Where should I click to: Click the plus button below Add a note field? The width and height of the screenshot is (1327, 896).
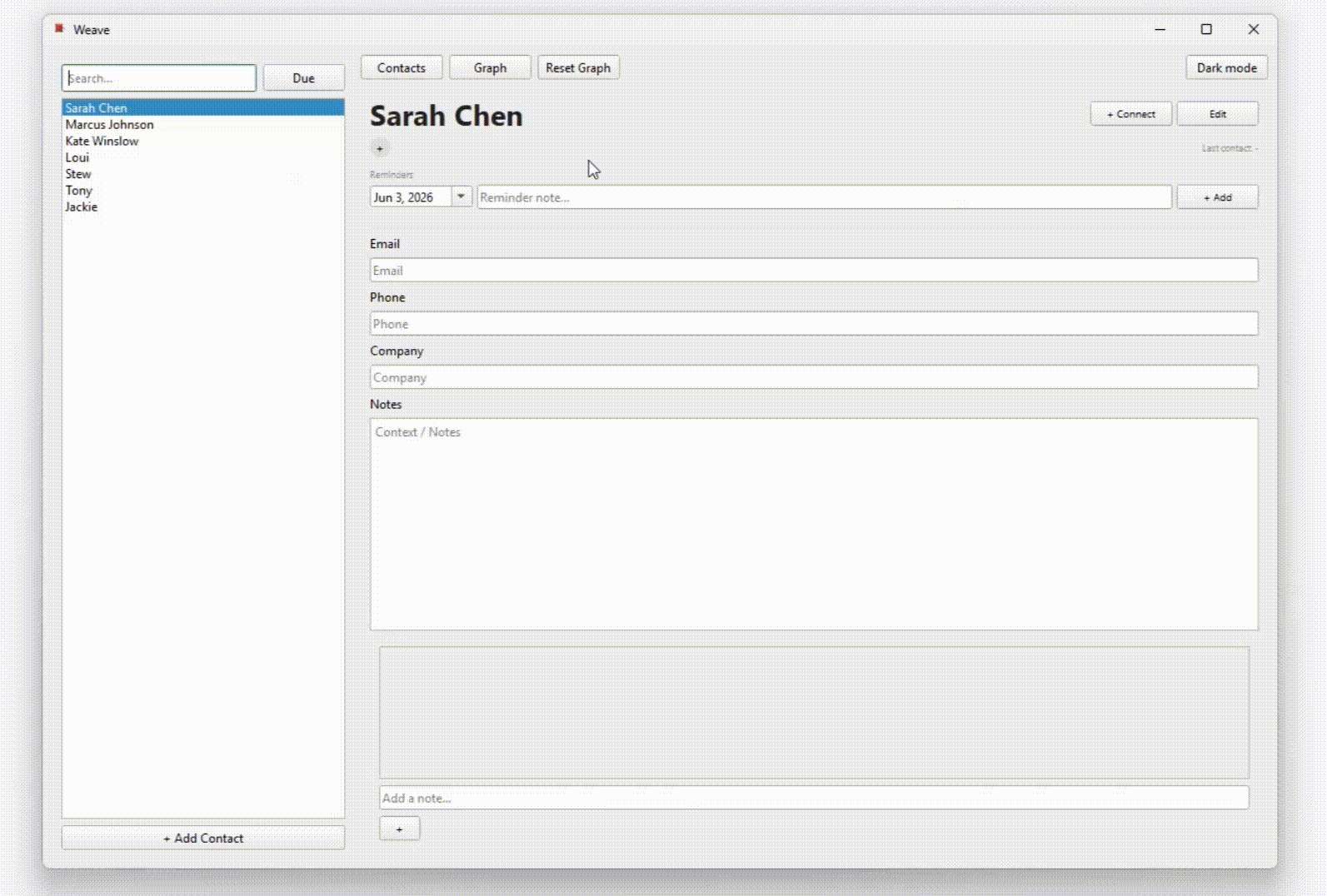[400, 829]
